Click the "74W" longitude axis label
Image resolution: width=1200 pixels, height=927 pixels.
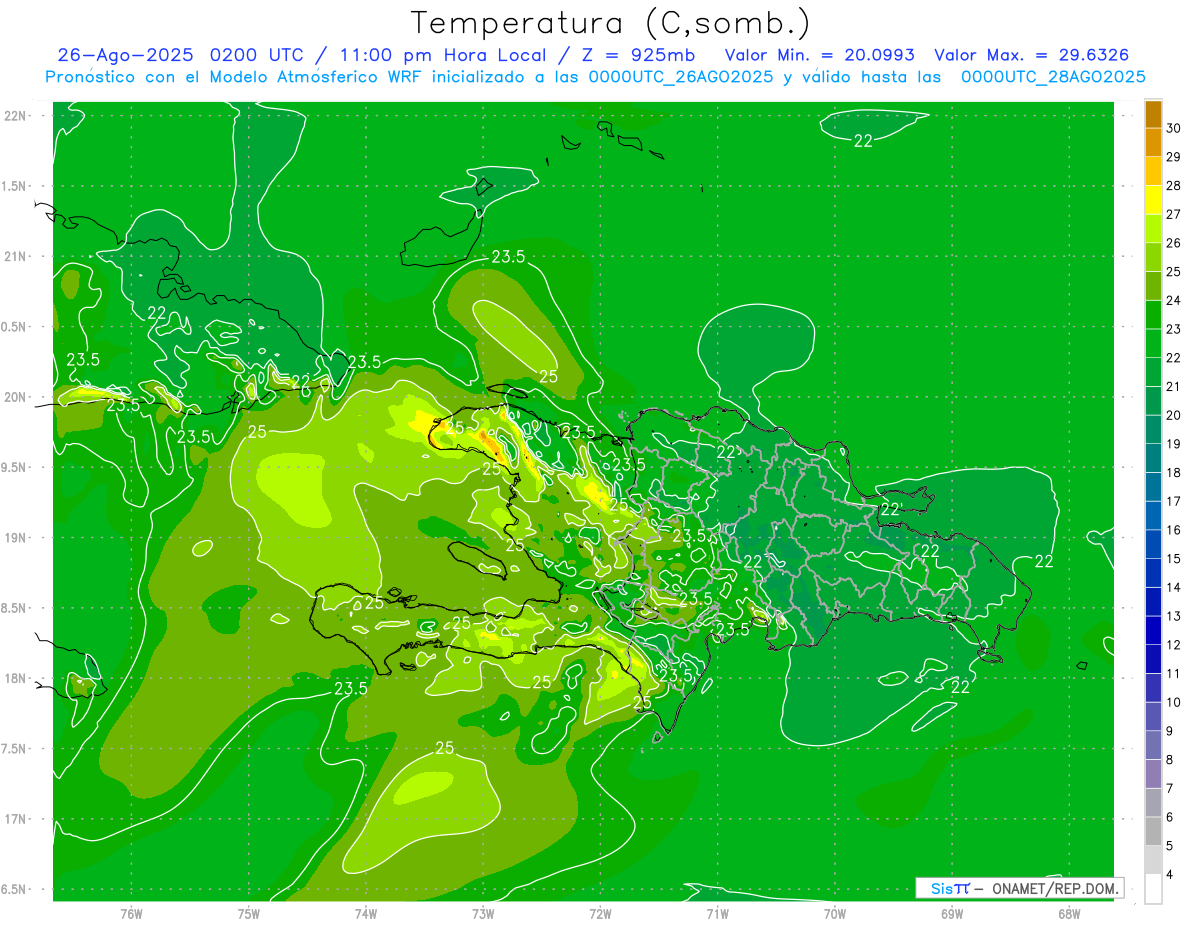(366, 913)
